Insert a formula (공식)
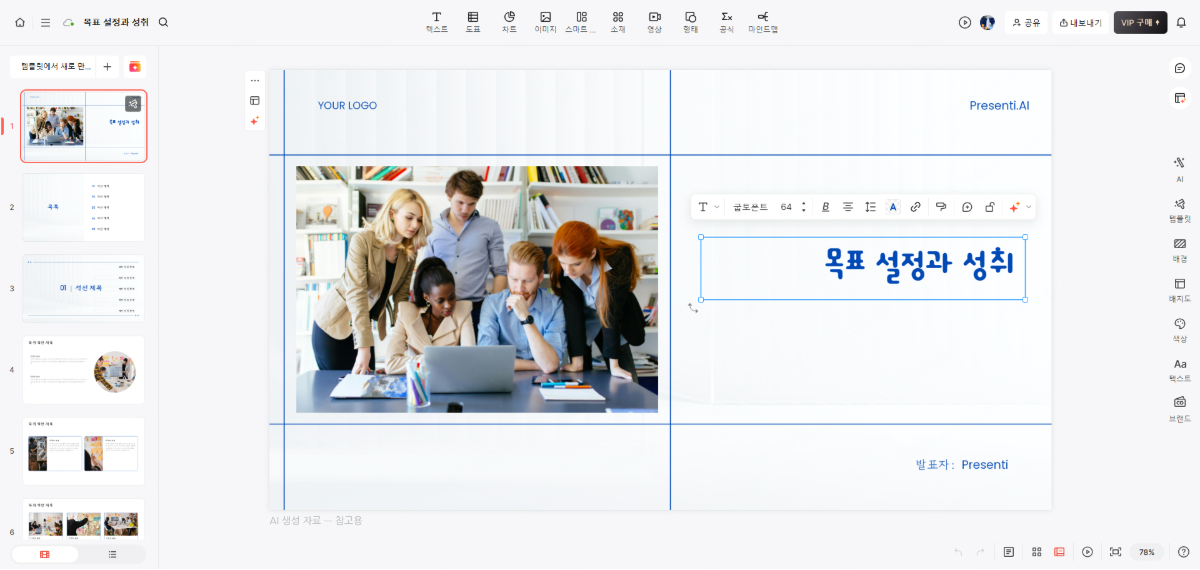The height and width of the screenshot is (570, 1200). pyautogui.click(x=727, y=22)
